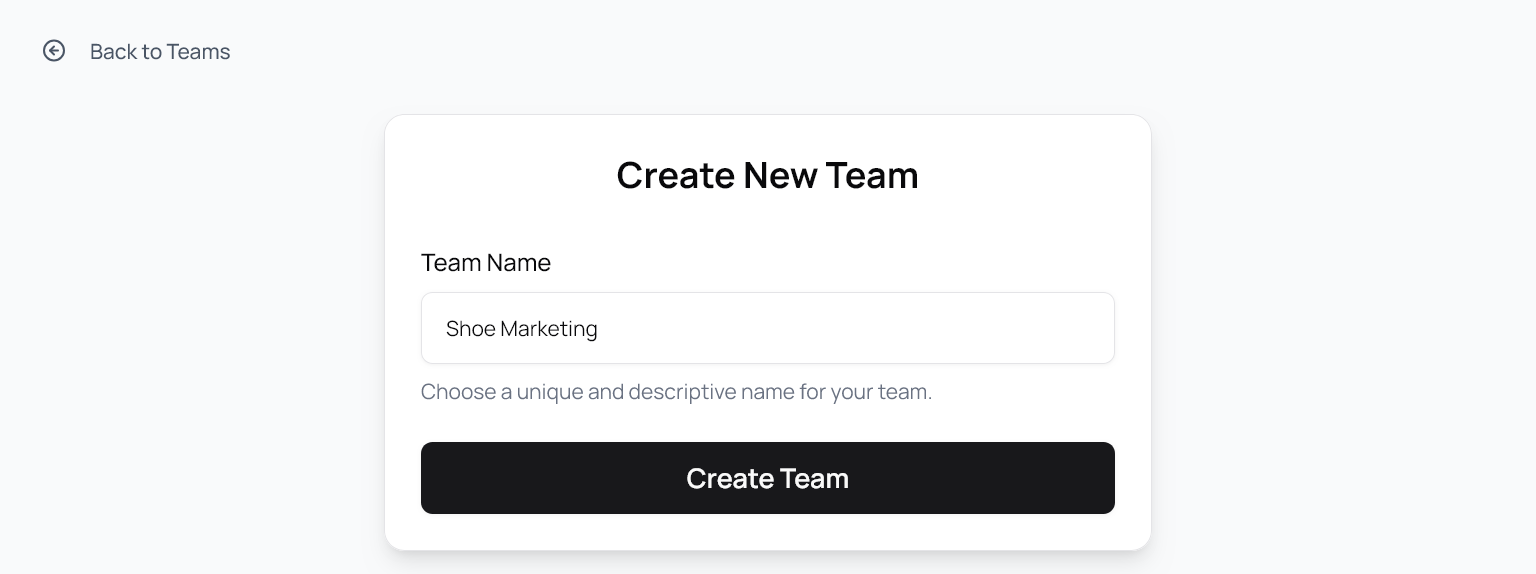
Task: Click the helper text below Team Name
Action: pos(676,392)
